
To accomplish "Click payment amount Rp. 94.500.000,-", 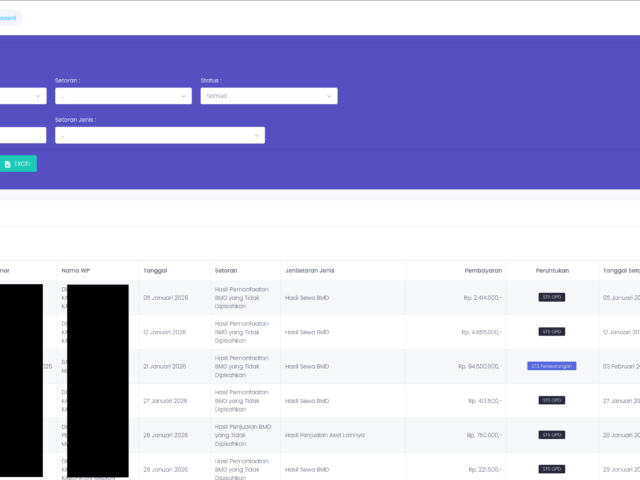I will pyautogui.click(x=480, y=367).
